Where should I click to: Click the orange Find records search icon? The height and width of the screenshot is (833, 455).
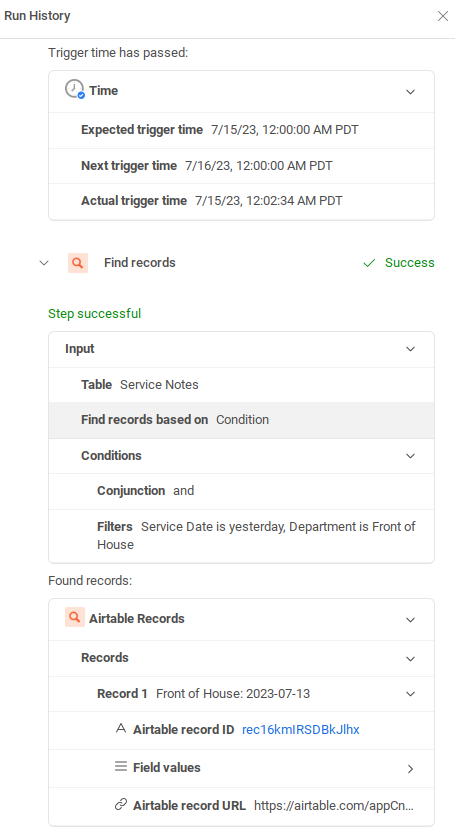click(x=78, y=263)
